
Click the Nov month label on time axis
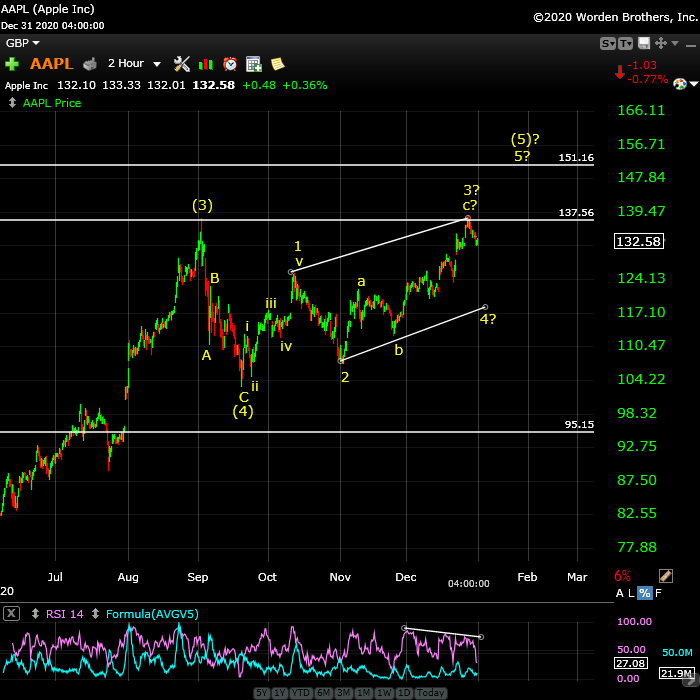coord(340,577)
